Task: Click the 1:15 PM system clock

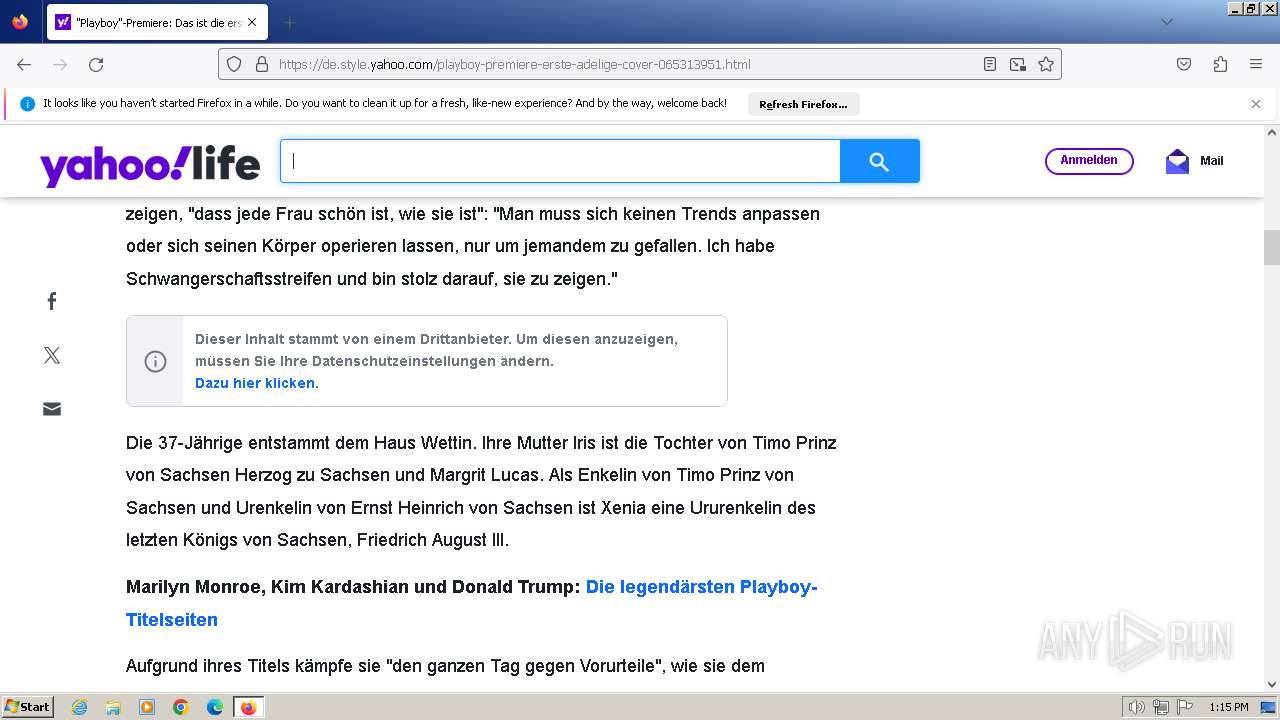Action: tap(1229, 707)
